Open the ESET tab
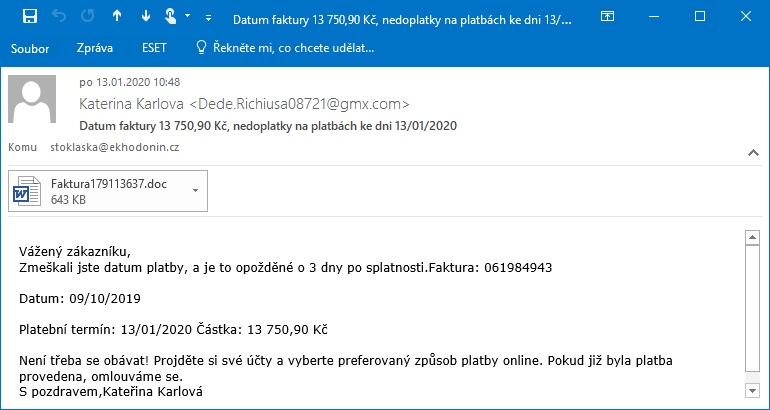Image resolution: width=770 pixels, height=410 pixels. (154, 48)
